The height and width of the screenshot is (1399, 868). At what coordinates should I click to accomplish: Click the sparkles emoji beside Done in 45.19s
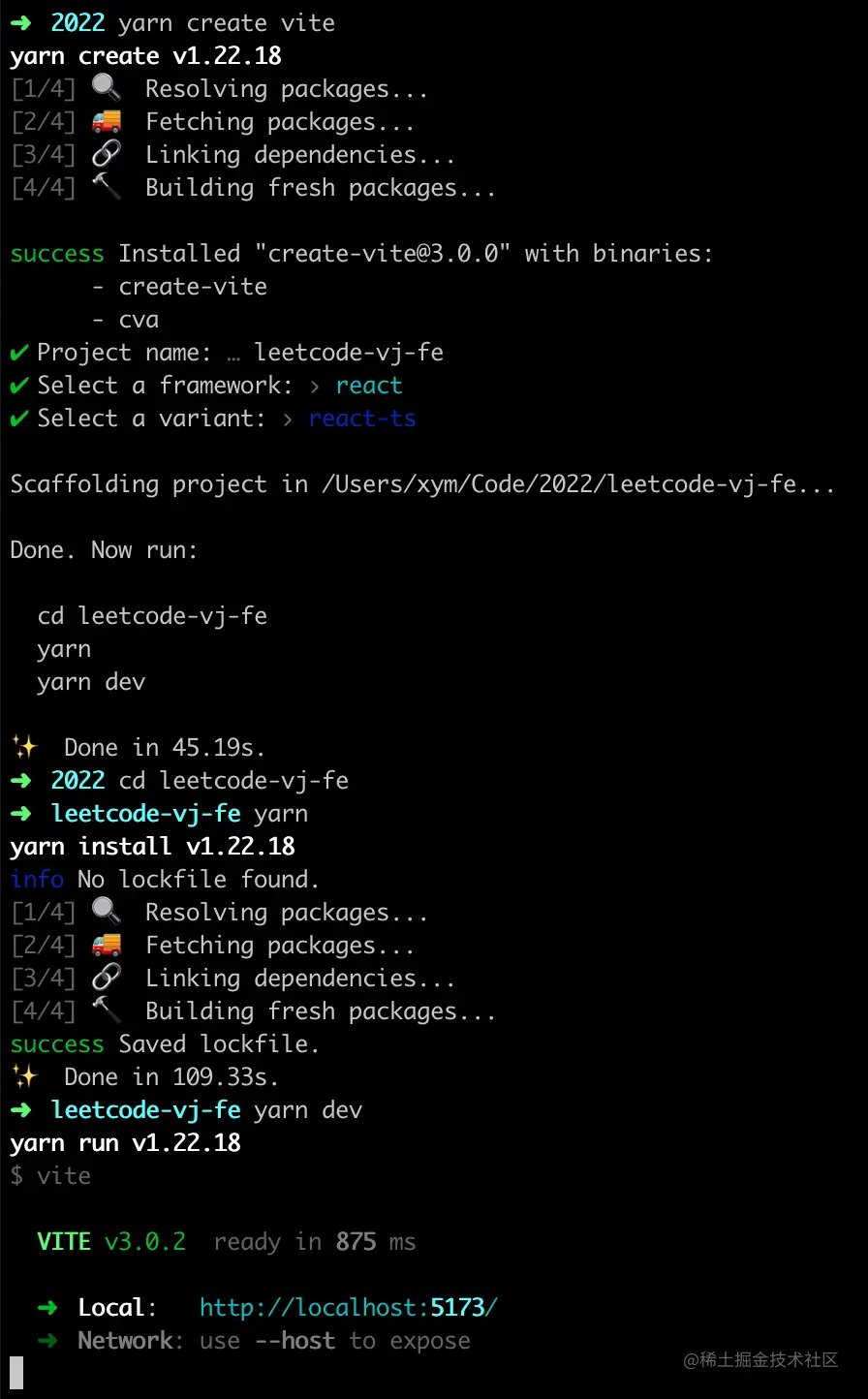click(24, 747)
